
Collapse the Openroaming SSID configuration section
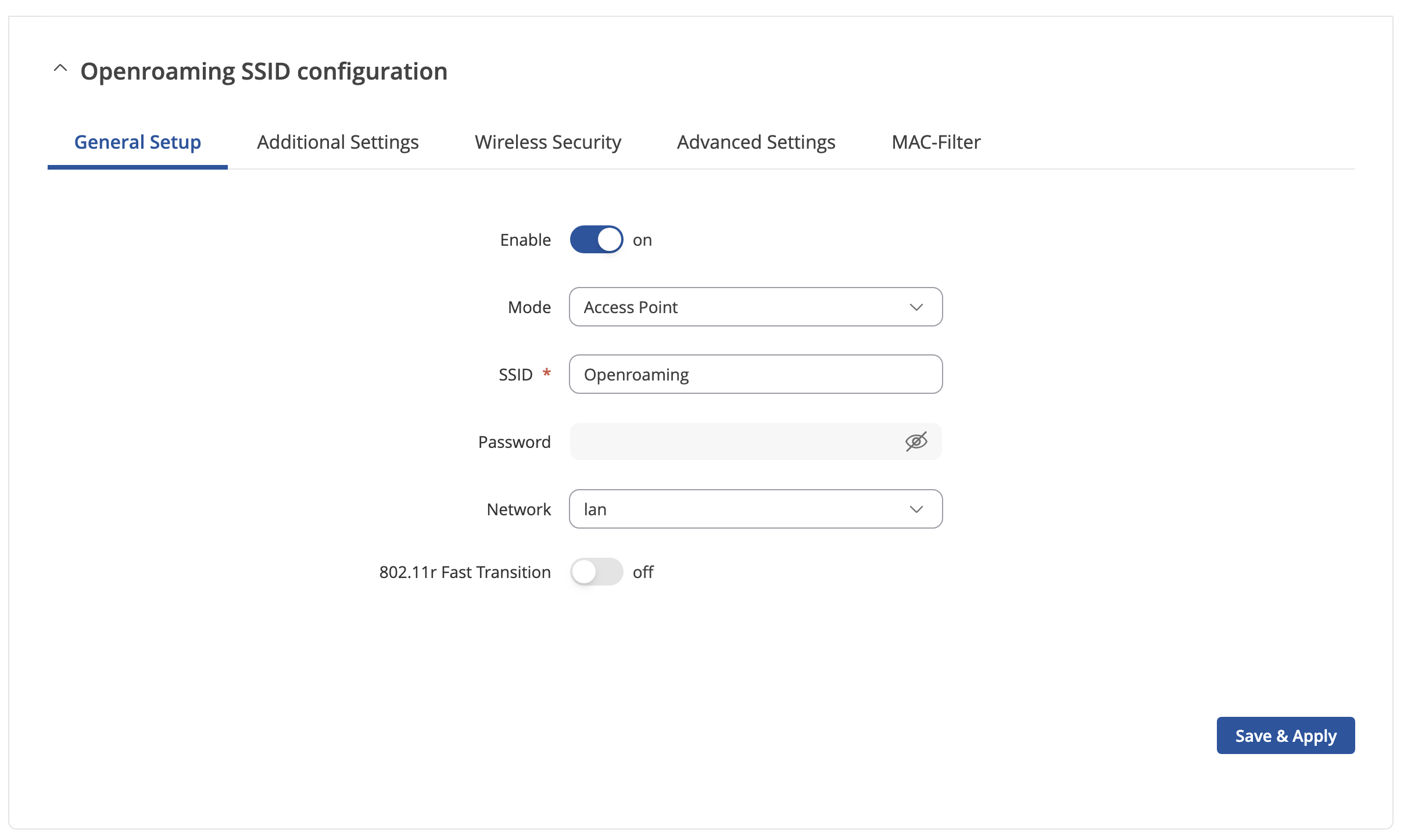[x=60, y=69]
